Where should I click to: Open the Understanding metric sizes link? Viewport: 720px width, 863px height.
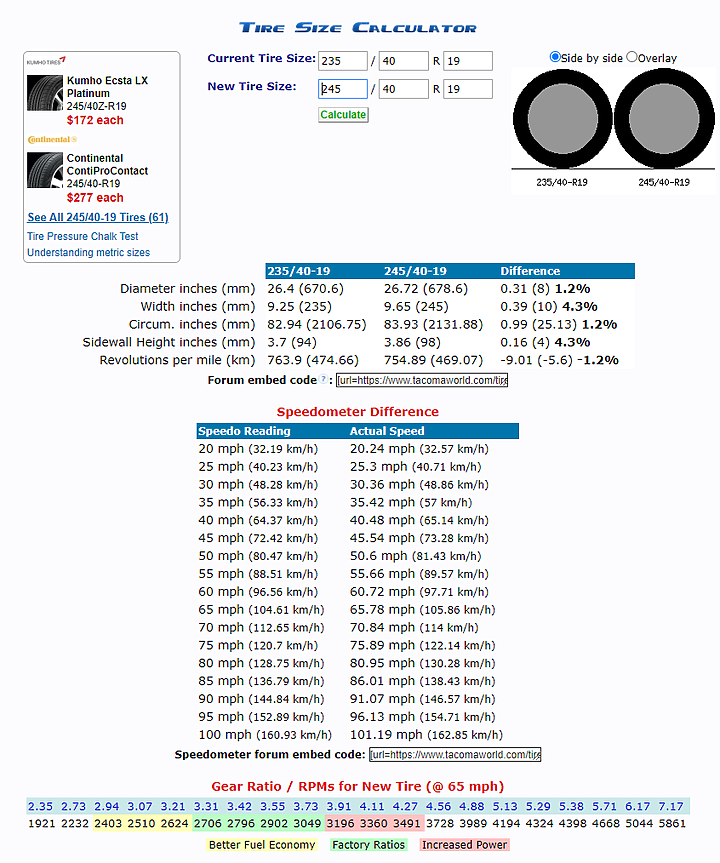[89, 253]
